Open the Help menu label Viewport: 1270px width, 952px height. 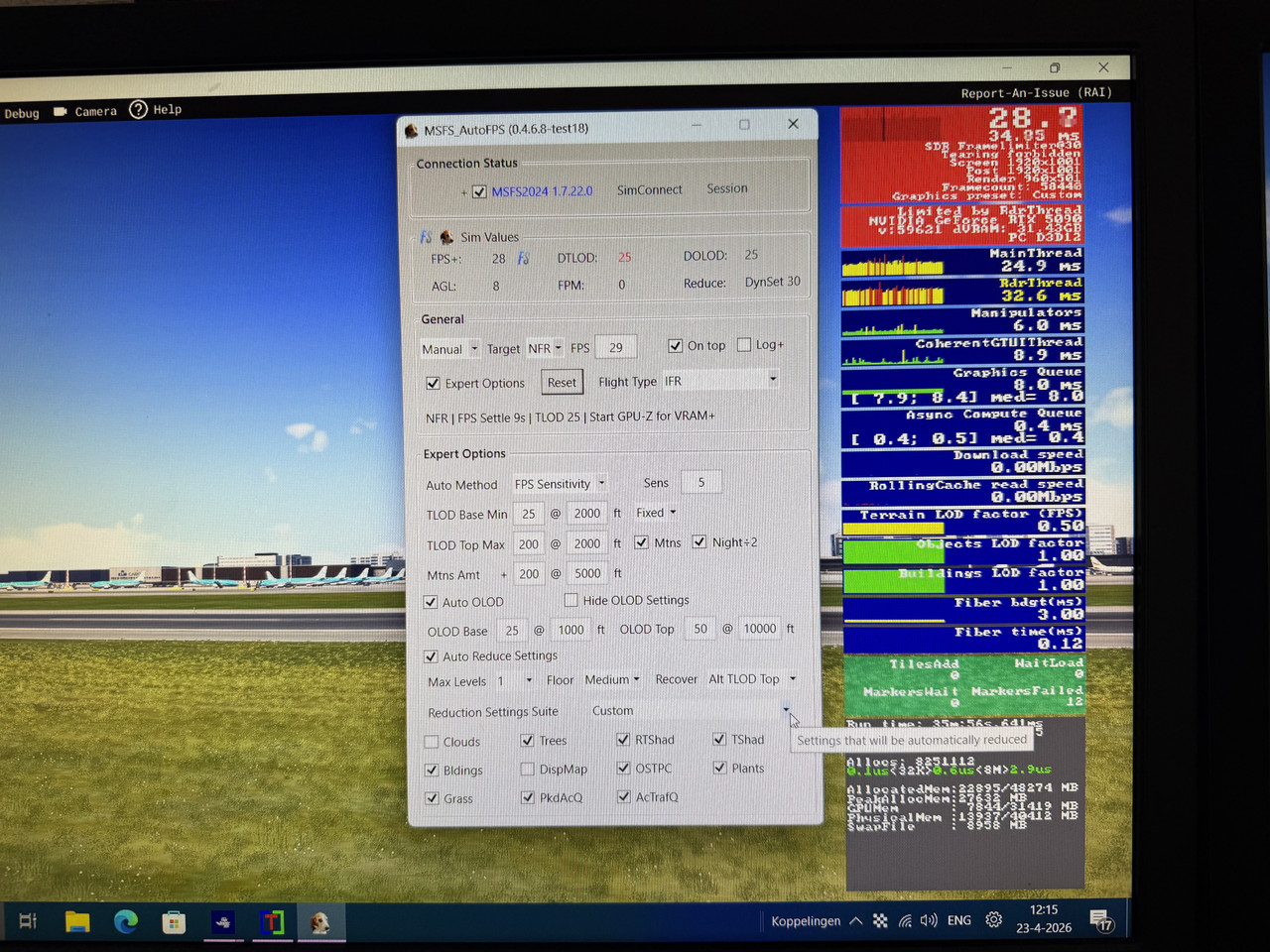[168, 109]
